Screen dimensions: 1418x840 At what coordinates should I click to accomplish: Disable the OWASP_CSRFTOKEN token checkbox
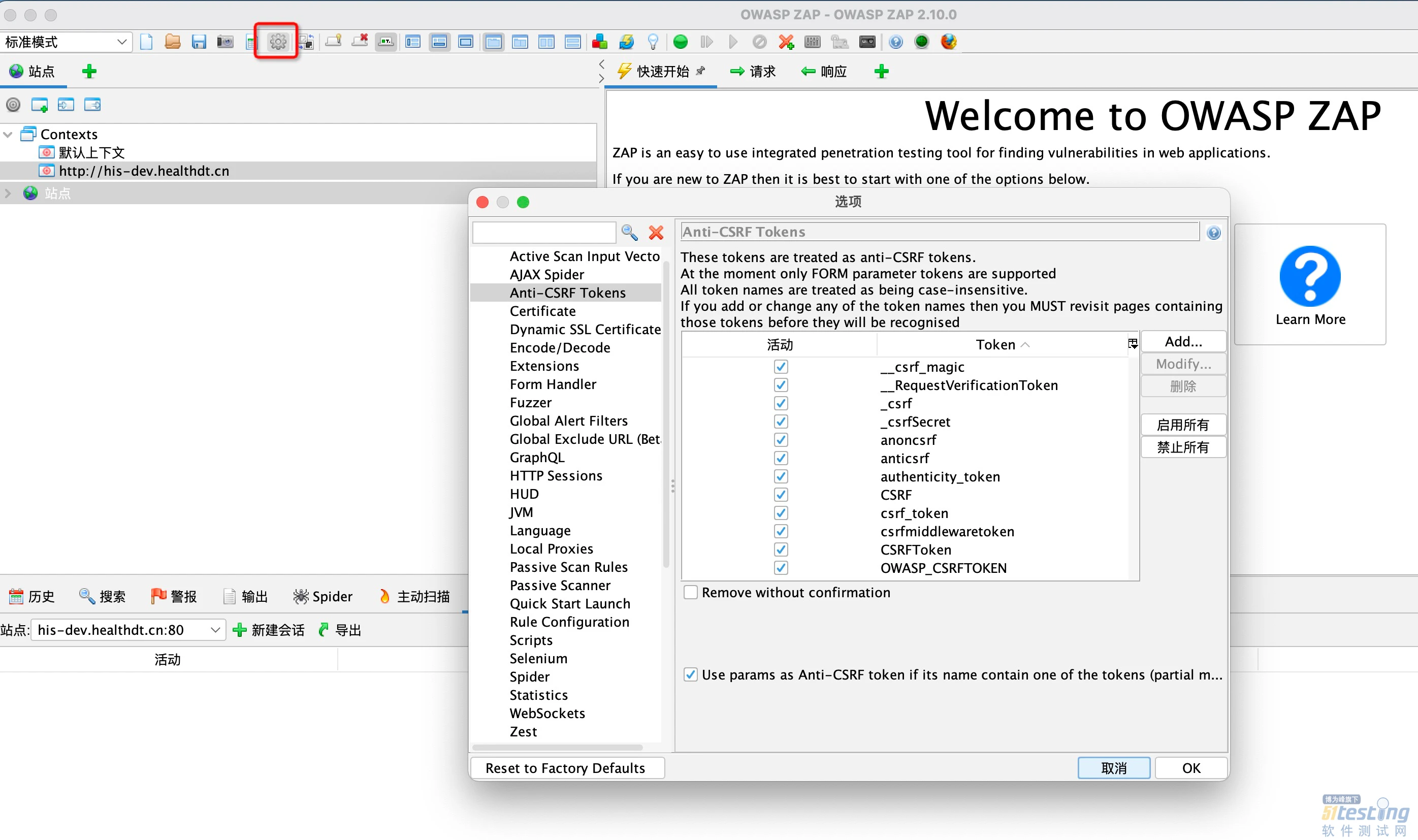pos(781,568)
